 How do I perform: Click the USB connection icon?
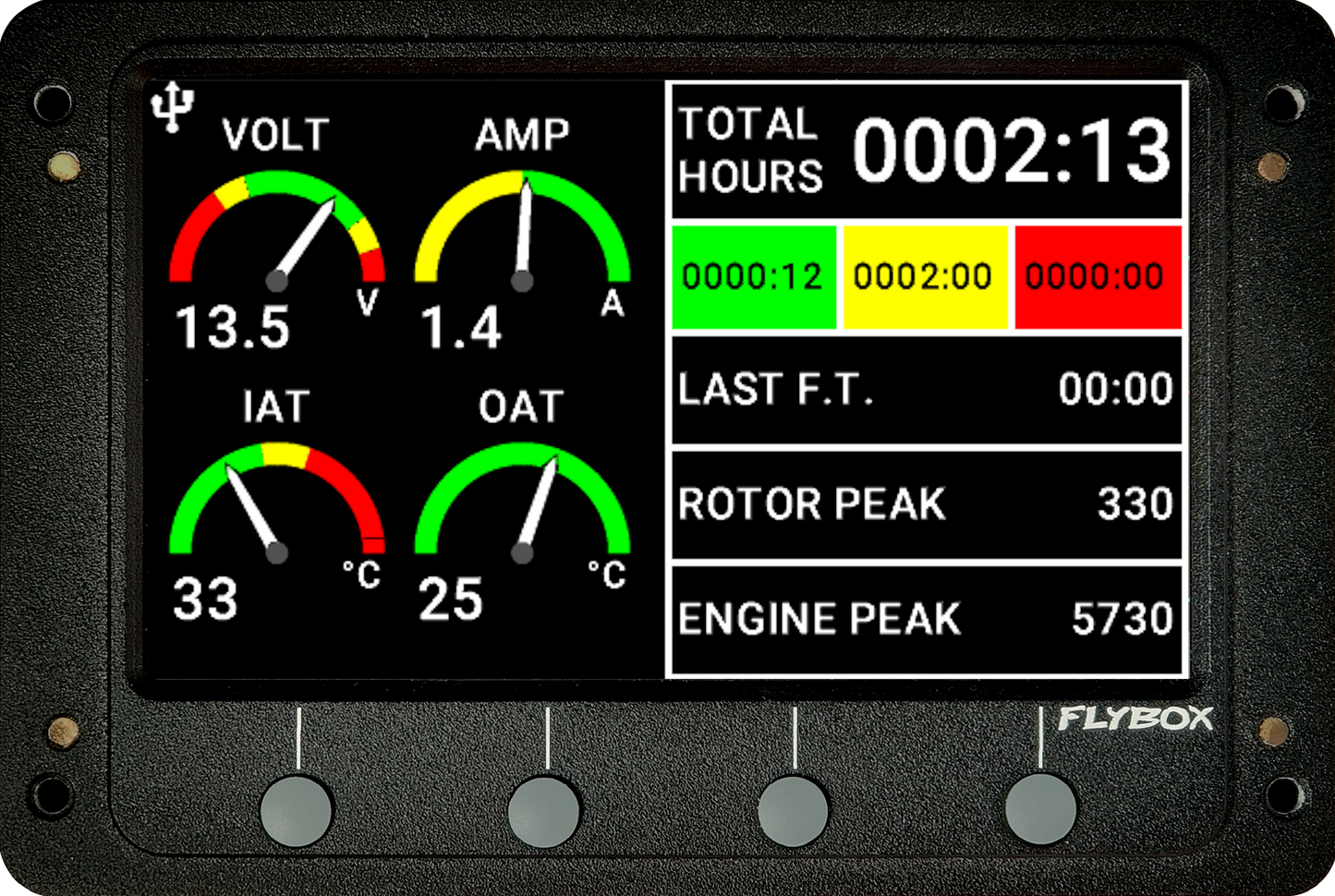pyautogui.click(x=172, y=109)
